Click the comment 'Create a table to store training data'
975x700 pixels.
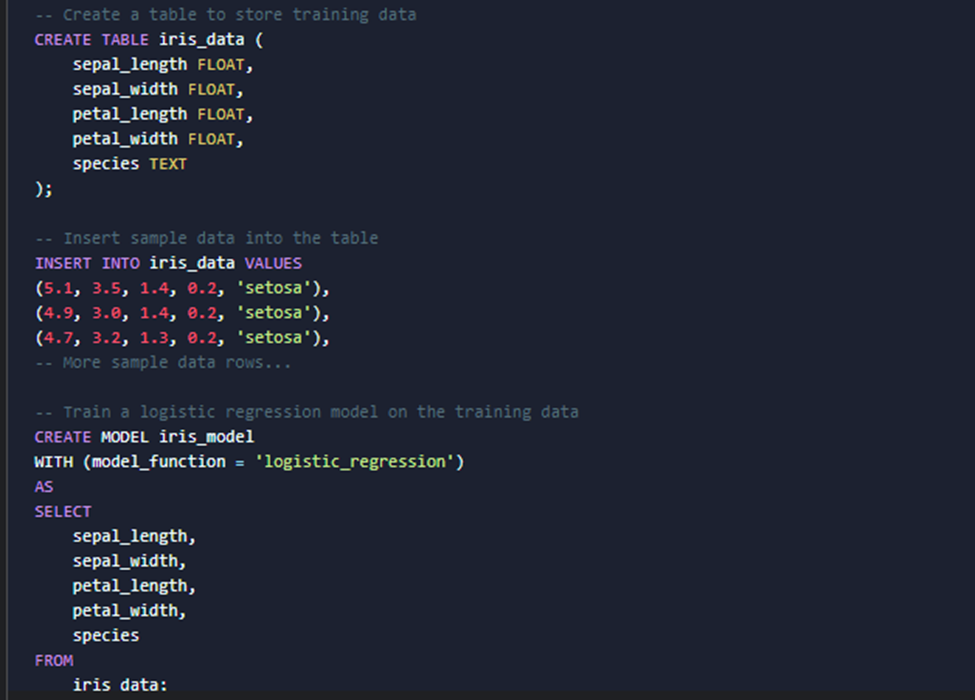226,14
